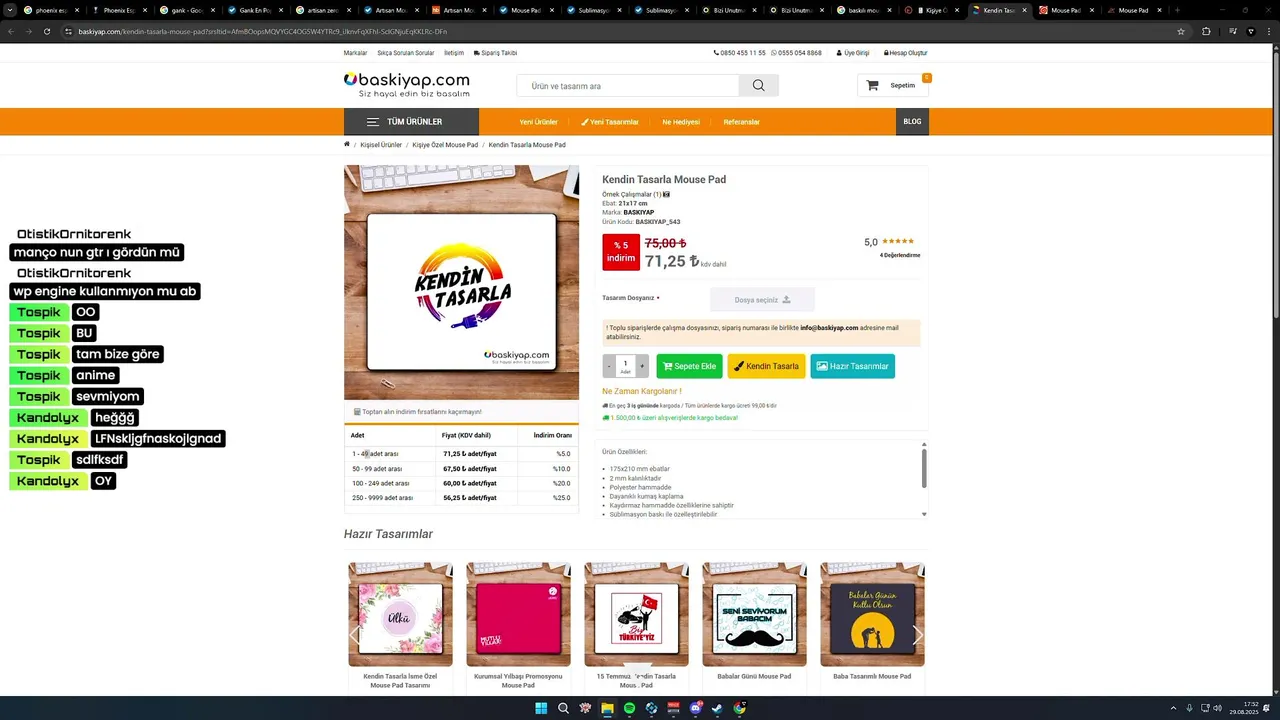Click the info@baskiyap.com email link
The image size is (1280, 720).
coord(829,327)
